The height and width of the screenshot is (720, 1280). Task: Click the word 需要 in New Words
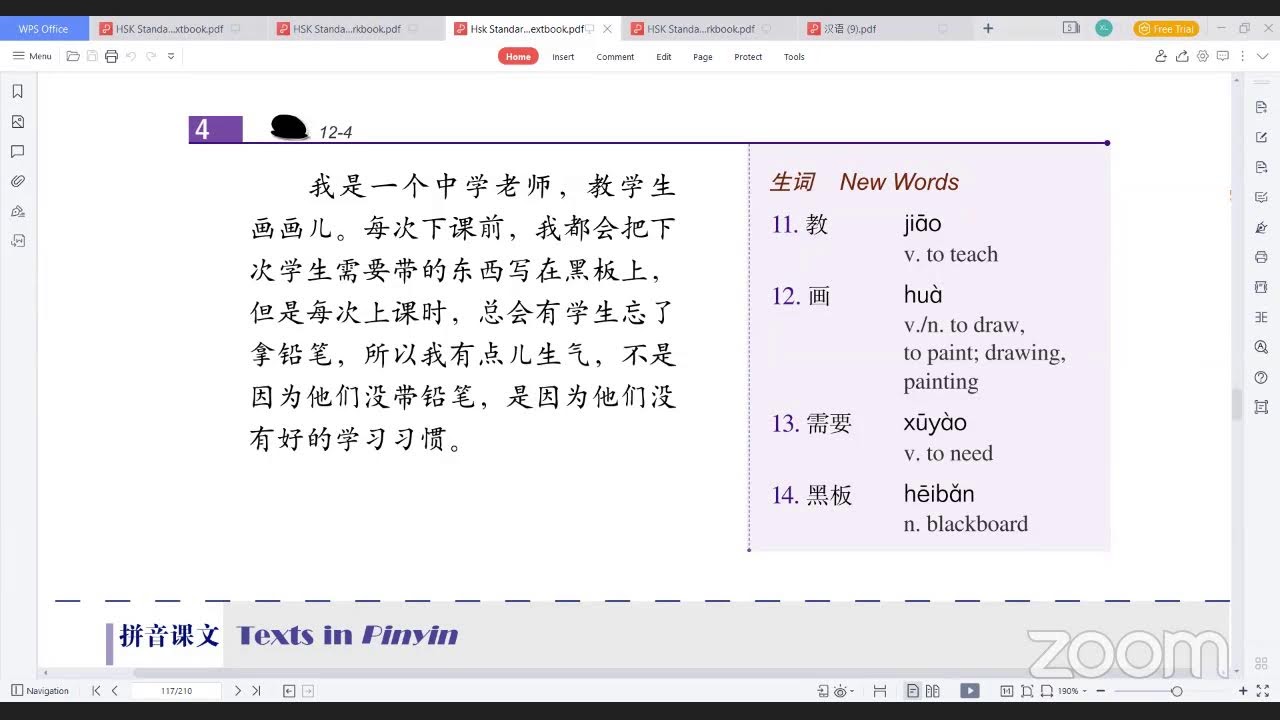[x=829, y=423]
